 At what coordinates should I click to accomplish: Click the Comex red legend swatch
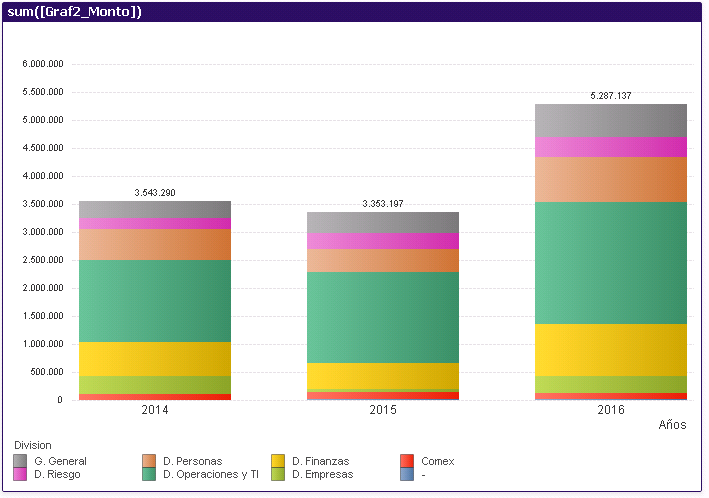(407, 461)
